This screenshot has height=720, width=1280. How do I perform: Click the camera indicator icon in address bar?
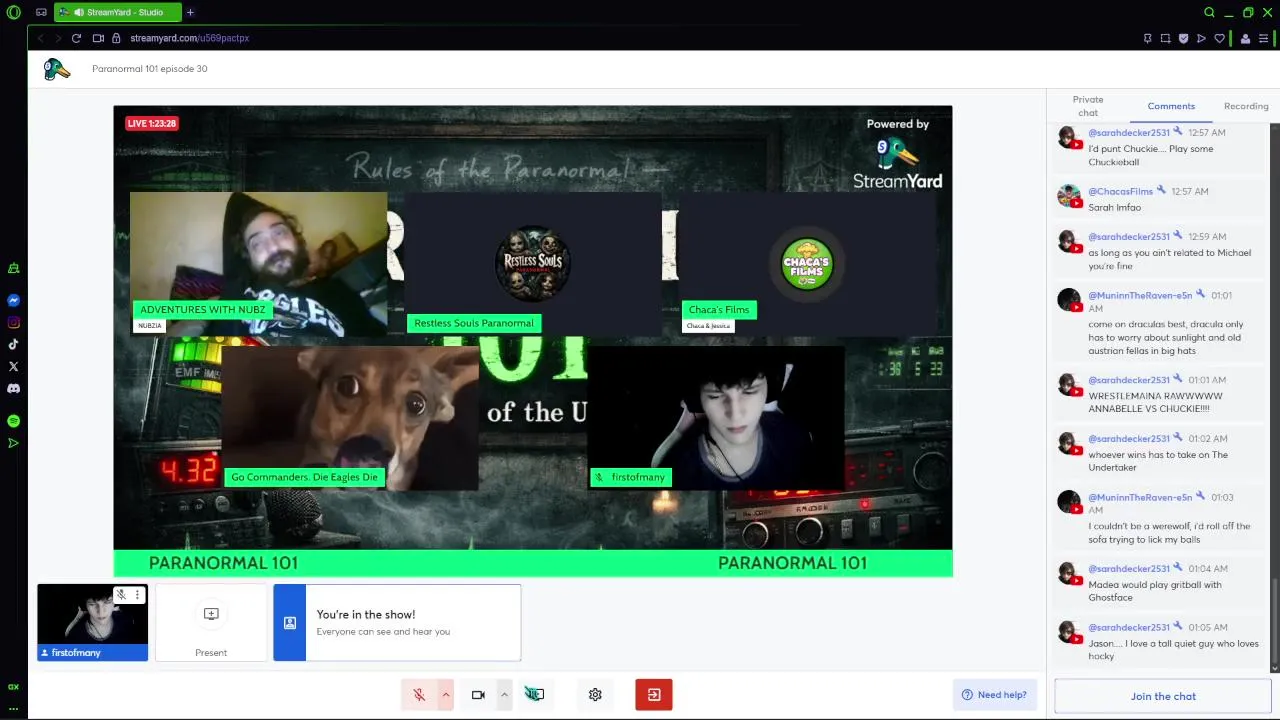coord(98,38)
